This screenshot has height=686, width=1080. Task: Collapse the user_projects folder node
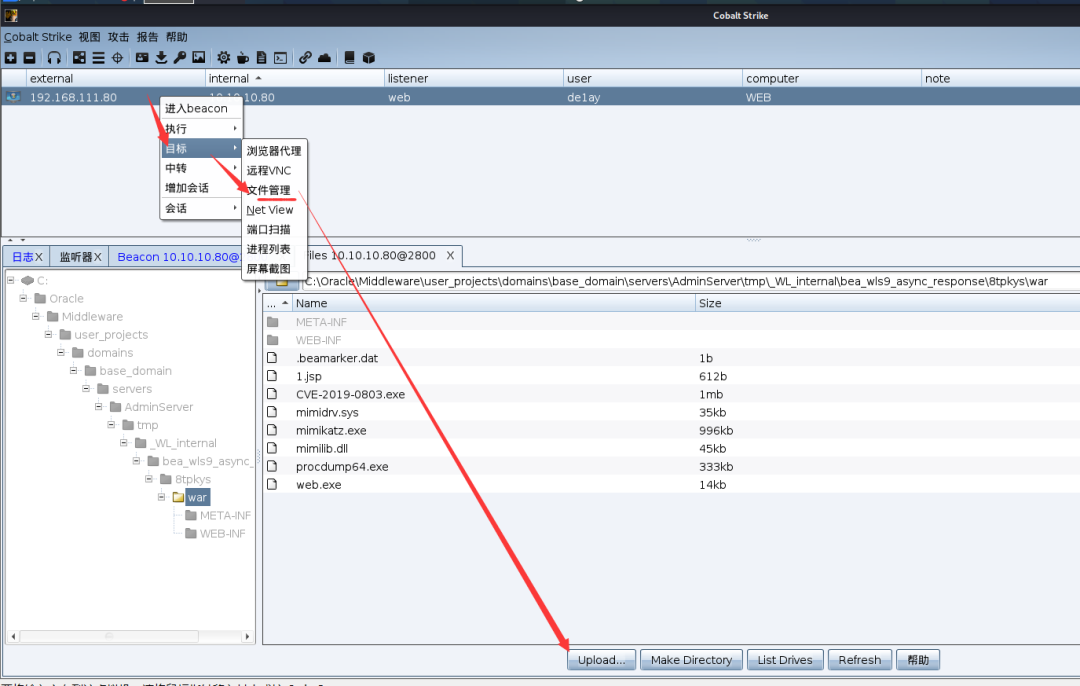point(49,334)
